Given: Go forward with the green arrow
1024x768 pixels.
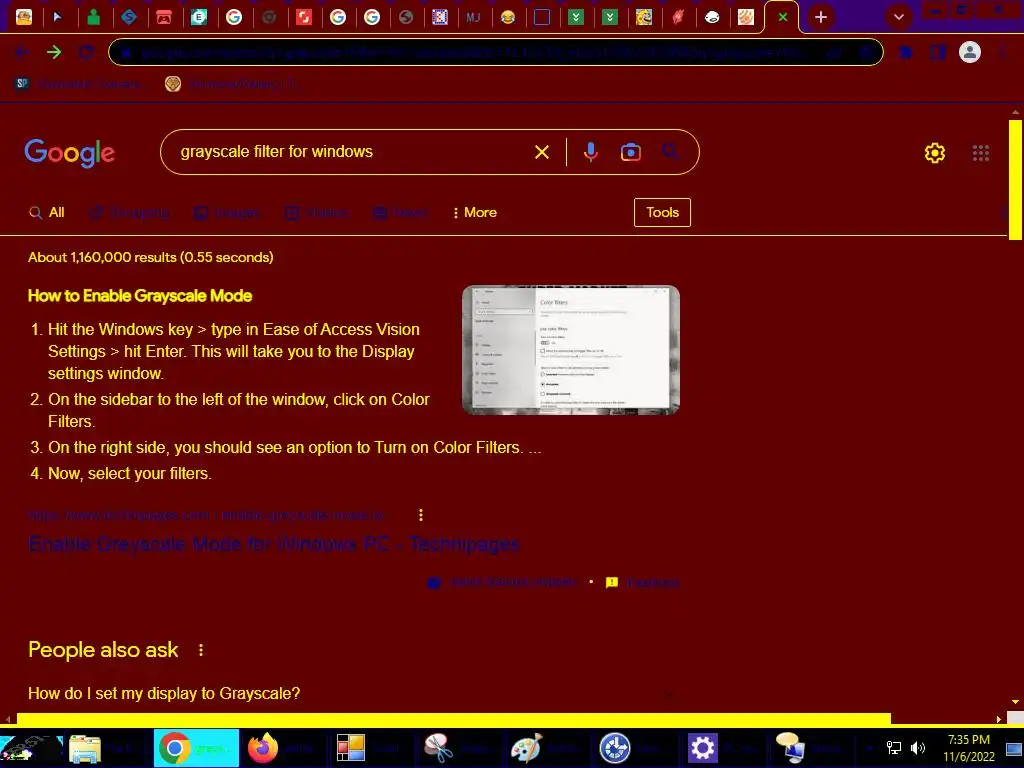Looking at the screenshot, I should point(54,52).
